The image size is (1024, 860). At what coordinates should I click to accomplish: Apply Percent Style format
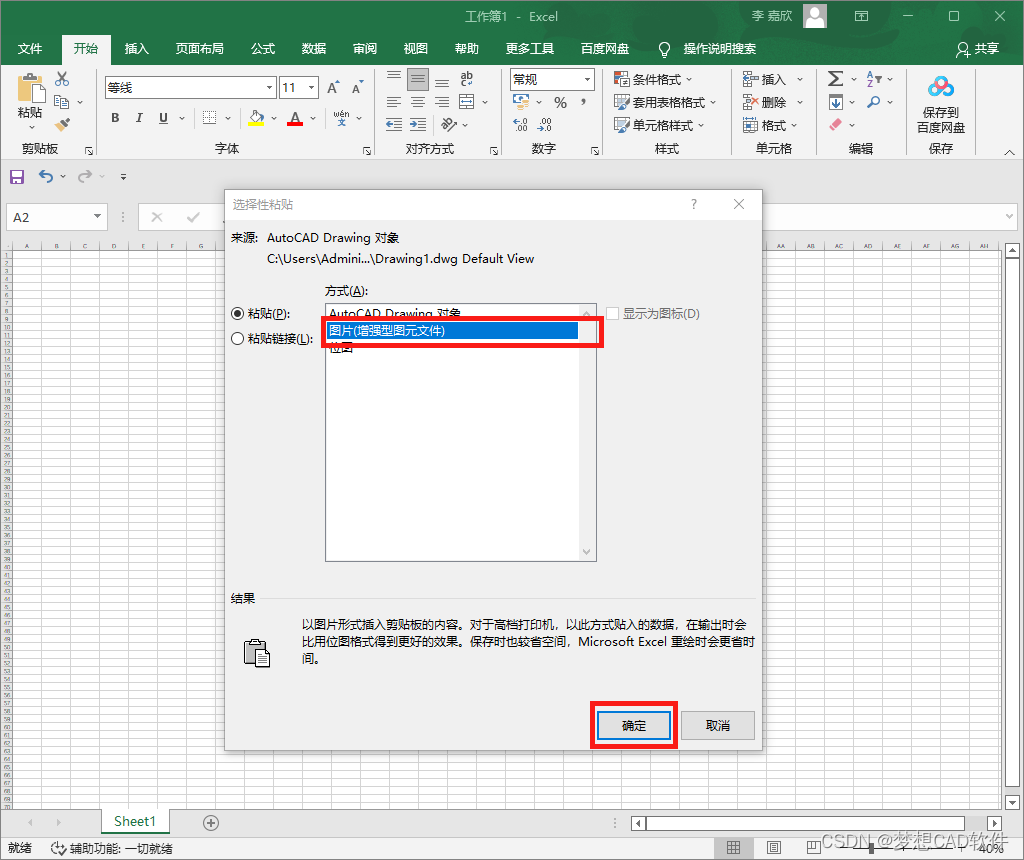pyautogui.click(x=560, y=103)
